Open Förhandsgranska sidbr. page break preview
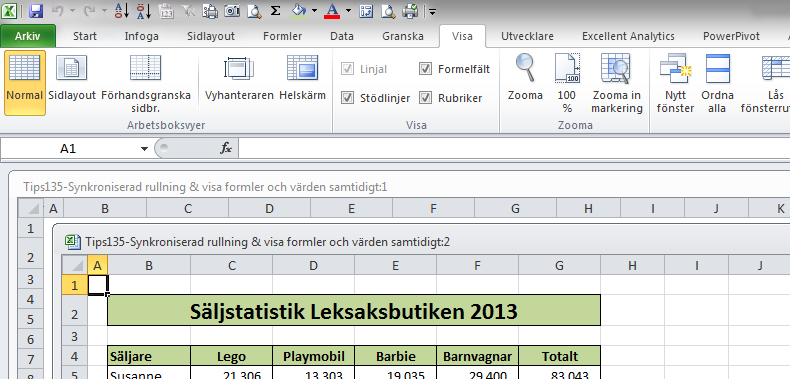Viewport: 790px width, 379px height. (146, 83)
